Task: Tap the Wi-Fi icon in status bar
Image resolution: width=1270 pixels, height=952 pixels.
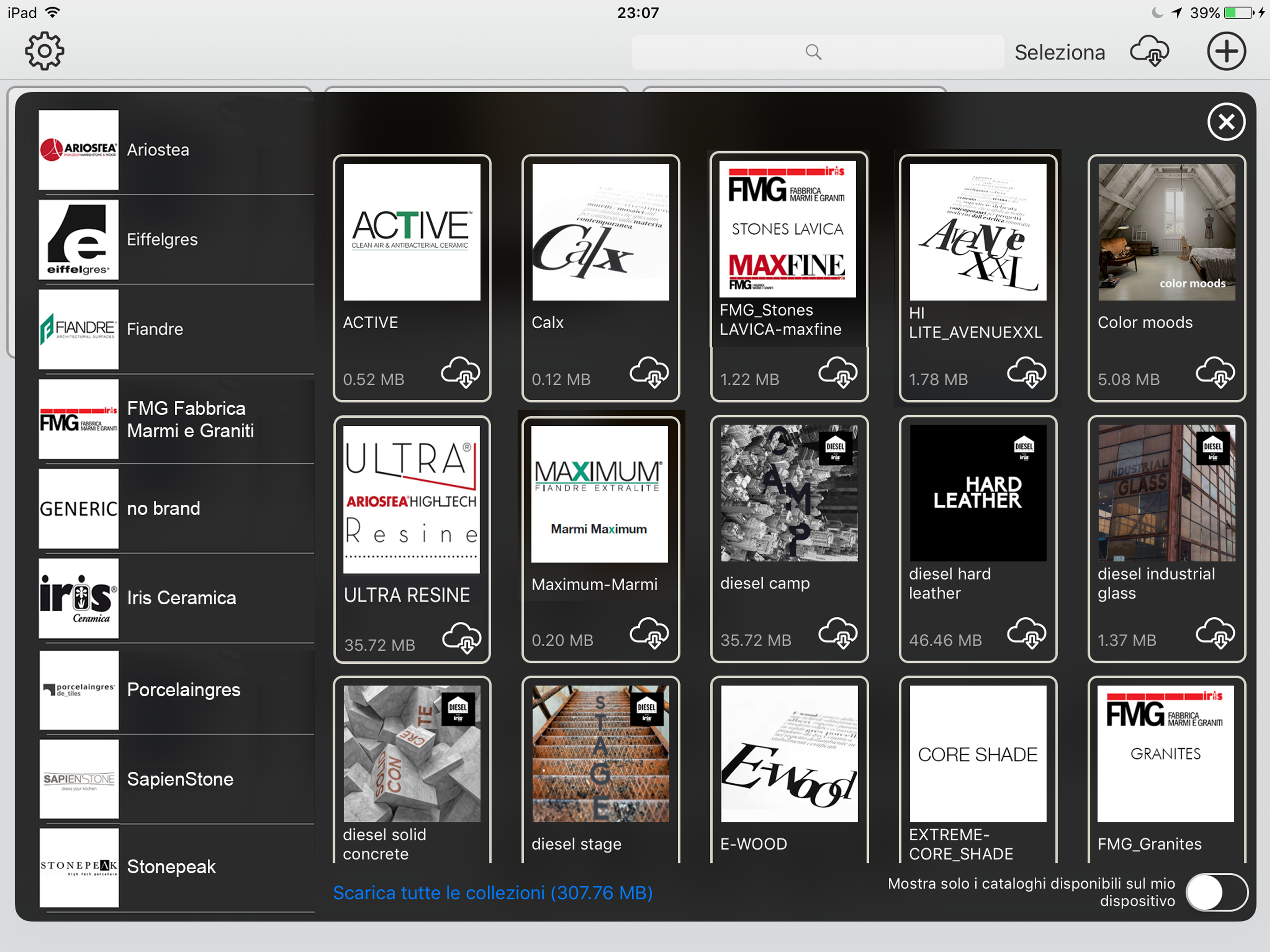Action: [52, 12]
